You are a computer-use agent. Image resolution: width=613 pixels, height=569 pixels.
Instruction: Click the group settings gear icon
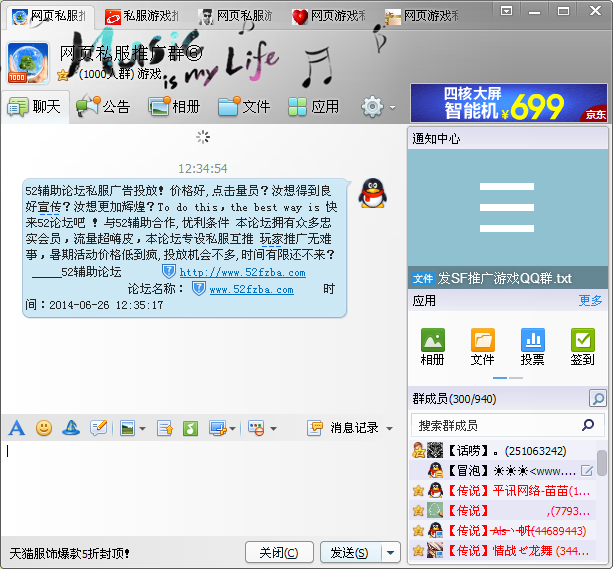[372, 106]
